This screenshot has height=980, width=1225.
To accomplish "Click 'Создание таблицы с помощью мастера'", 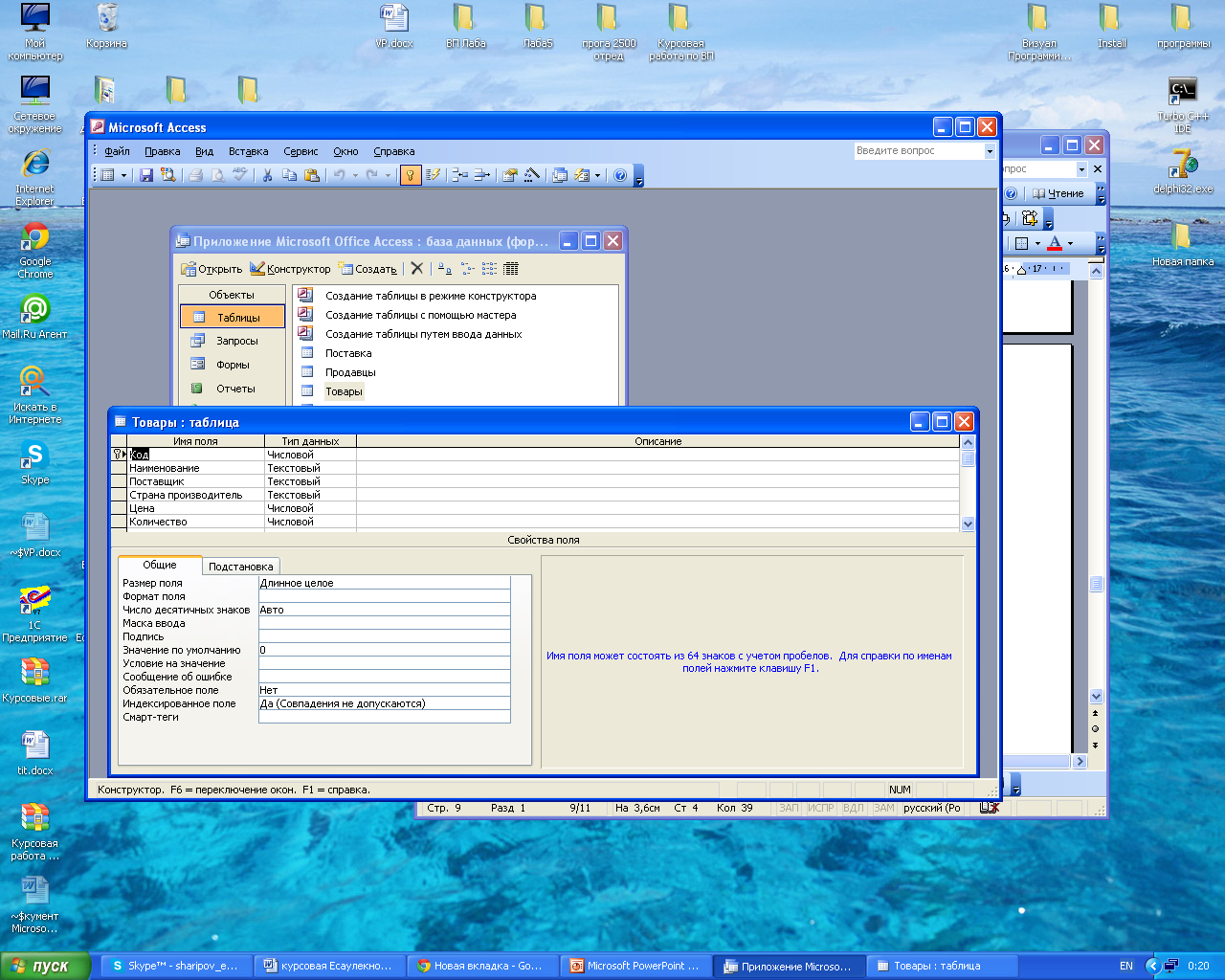I will [x=421, y=315].
